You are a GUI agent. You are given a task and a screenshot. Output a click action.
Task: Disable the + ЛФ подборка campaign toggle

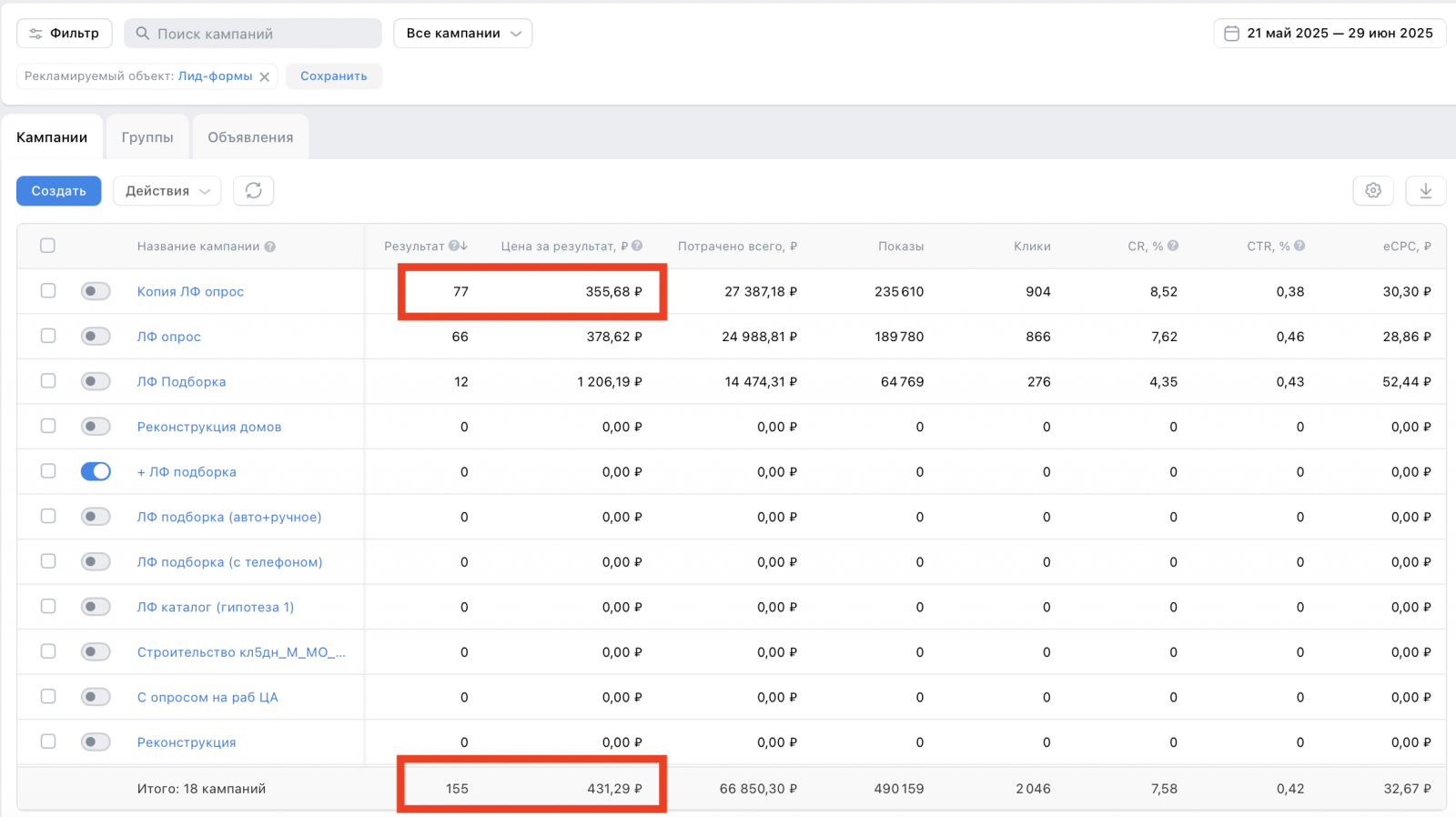pos(96,471)
